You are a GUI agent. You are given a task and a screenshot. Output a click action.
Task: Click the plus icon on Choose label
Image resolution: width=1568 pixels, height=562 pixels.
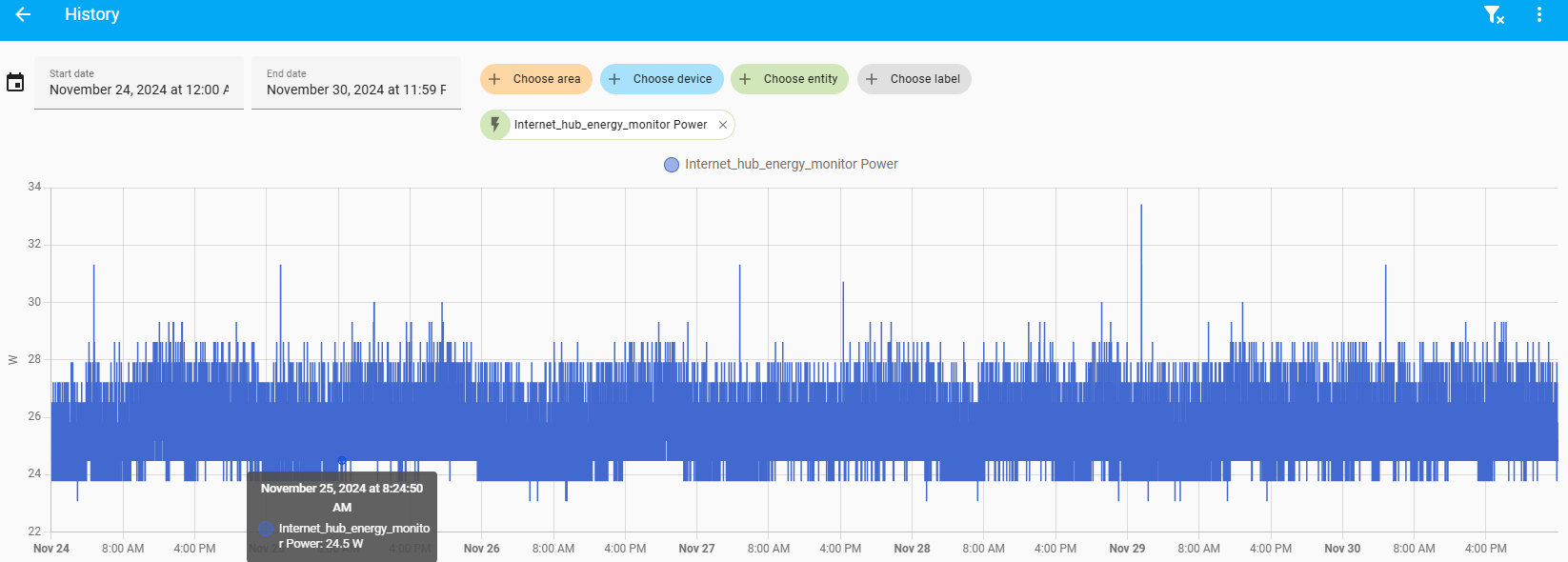pos(872,79)
